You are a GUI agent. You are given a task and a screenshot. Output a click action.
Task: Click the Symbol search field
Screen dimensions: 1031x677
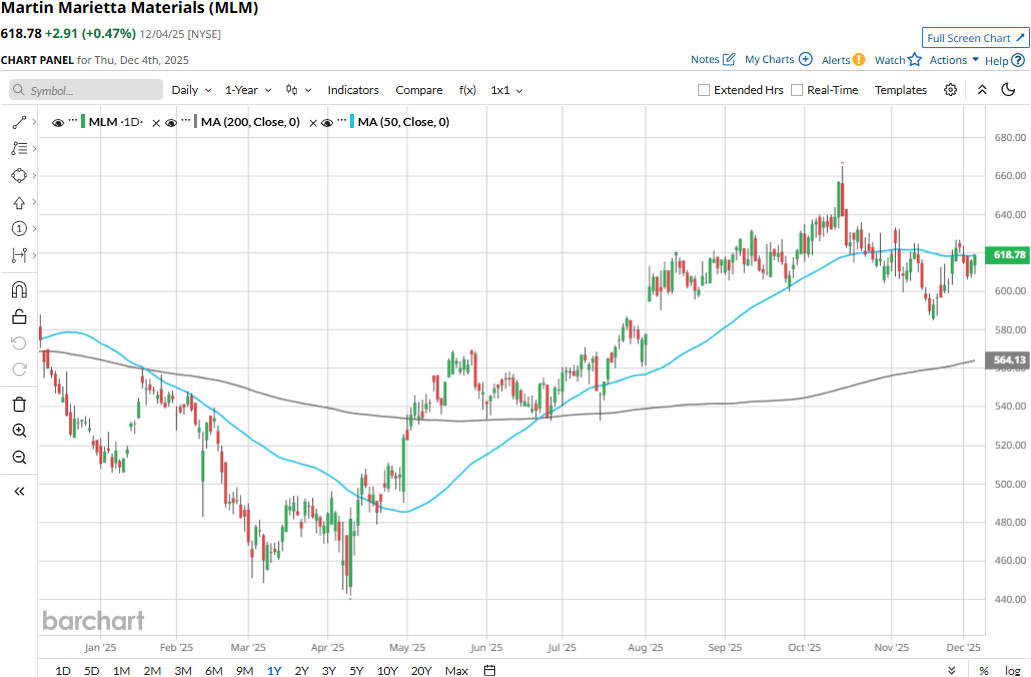(x=86, y=90)
